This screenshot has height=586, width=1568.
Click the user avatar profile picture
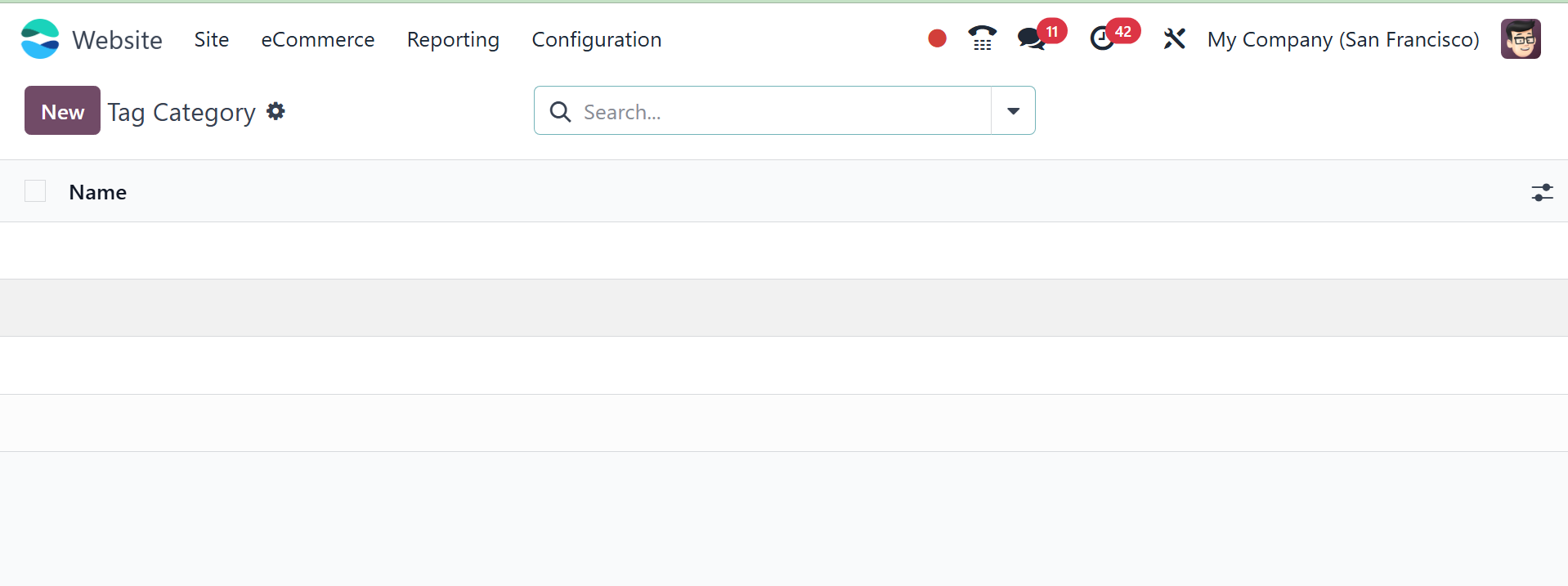point(1520,39)
